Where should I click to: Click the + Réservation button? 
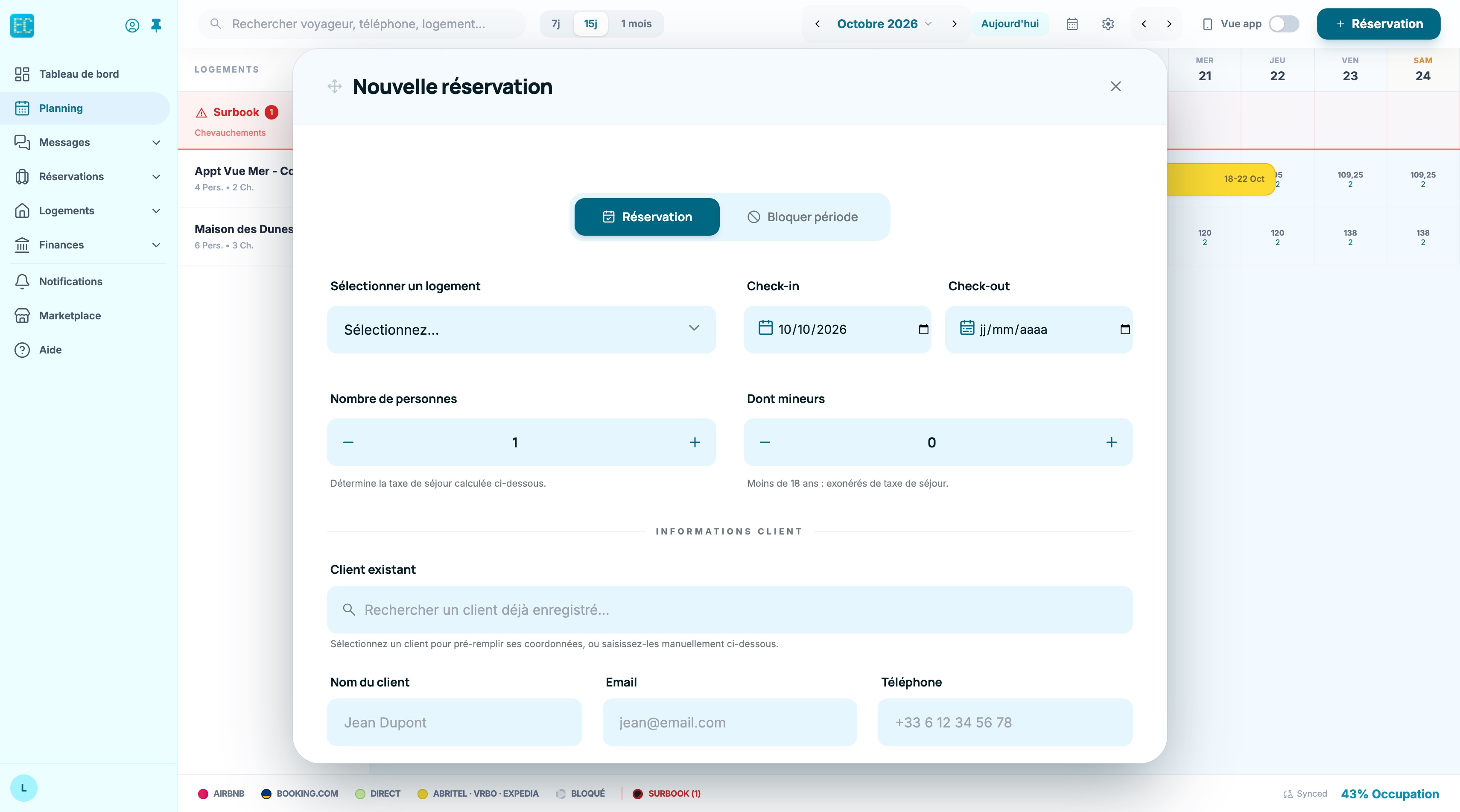point(1378,24)
